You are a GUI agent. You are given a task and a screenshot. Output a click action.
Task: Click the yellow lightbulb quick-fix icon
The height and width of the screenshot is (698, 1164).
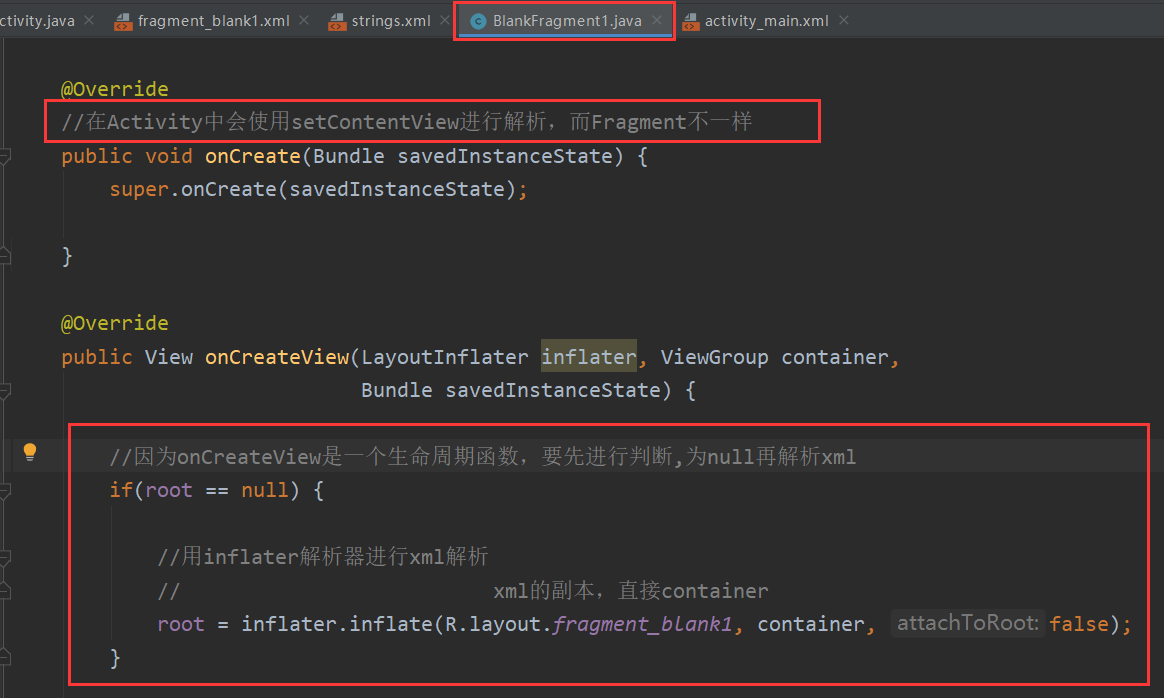coord(30,451)
